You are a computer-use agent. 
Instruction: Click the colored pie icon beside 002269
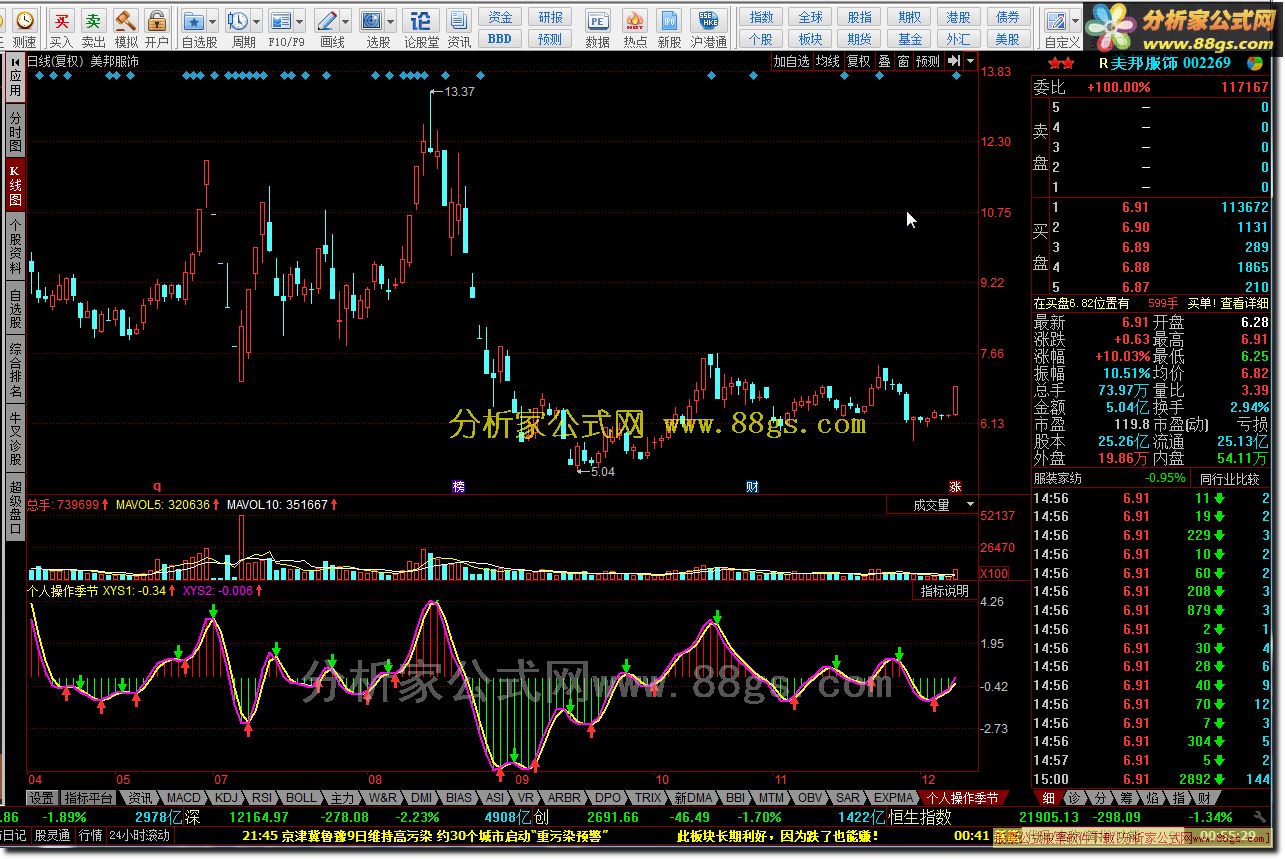pyautogui.click(x=1254, y=62)
